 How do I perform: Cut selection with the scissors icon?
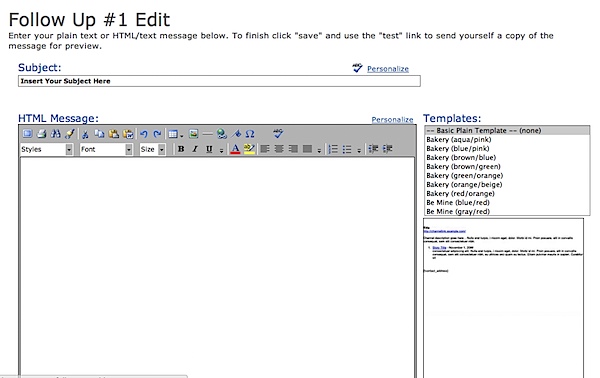[85, 134]
